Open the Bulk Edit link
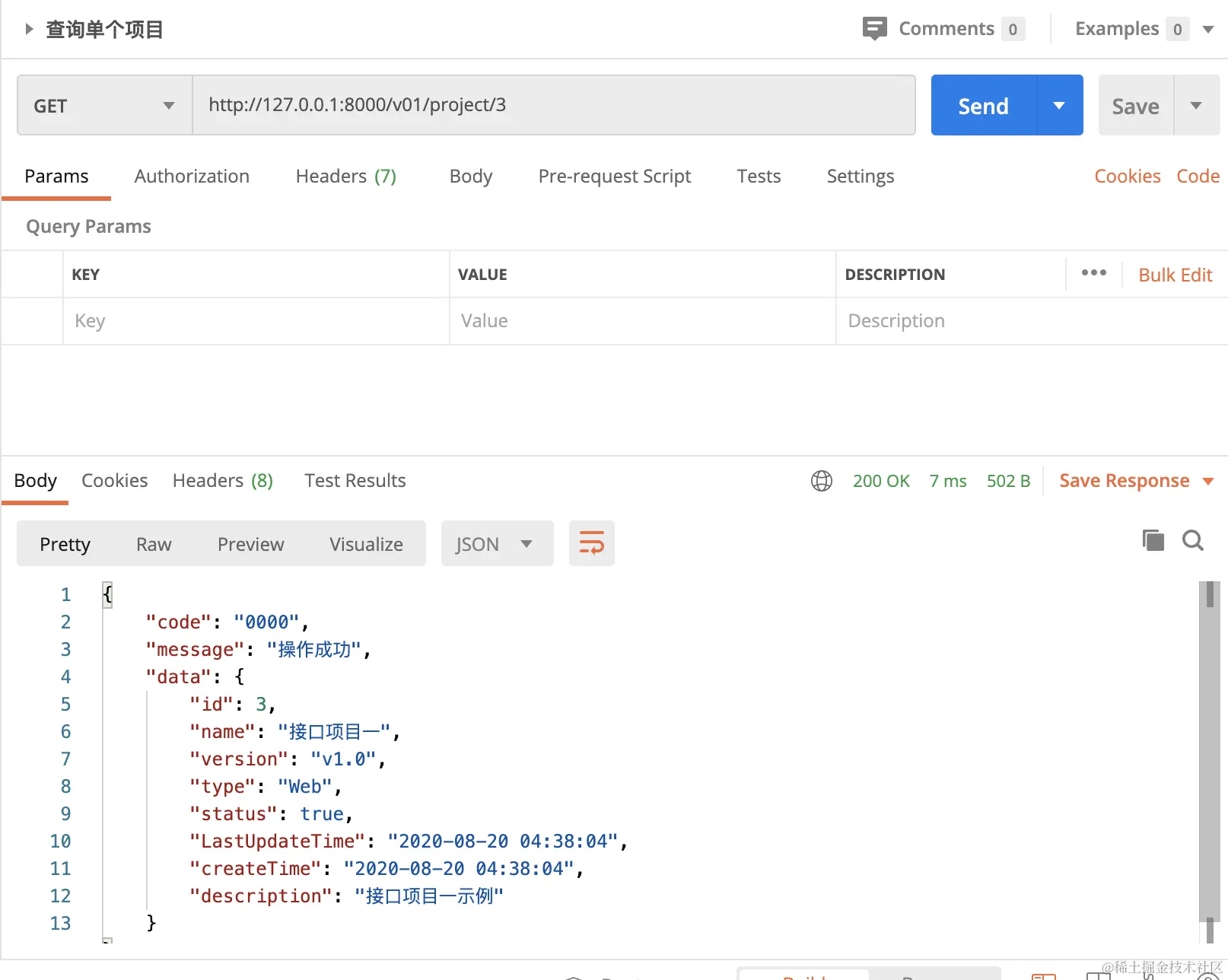This screenshot has height=980, width=1228. pyautogui.click(x=1175, y=275)
